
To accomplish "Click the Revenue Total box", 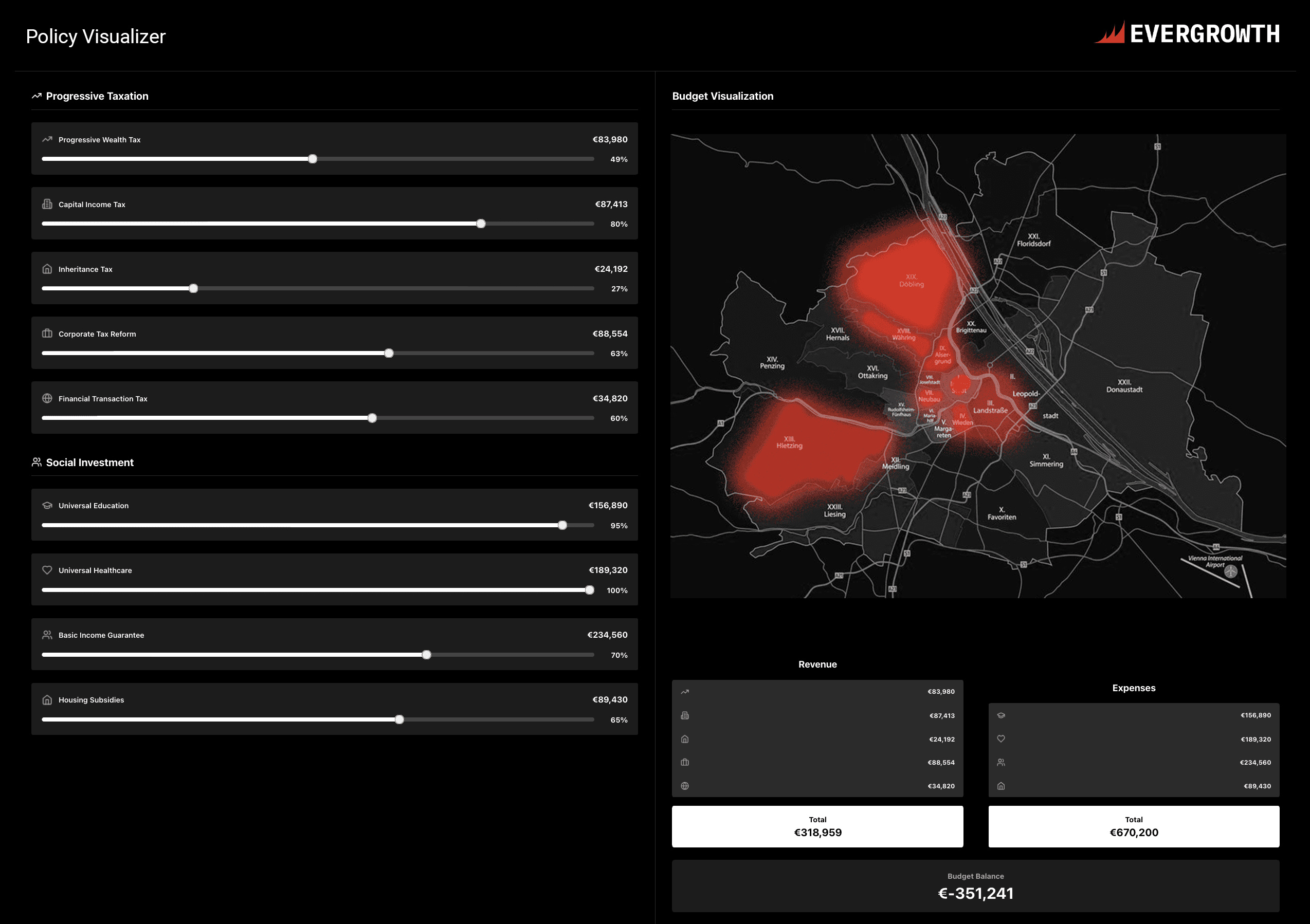I will point(817,826).
